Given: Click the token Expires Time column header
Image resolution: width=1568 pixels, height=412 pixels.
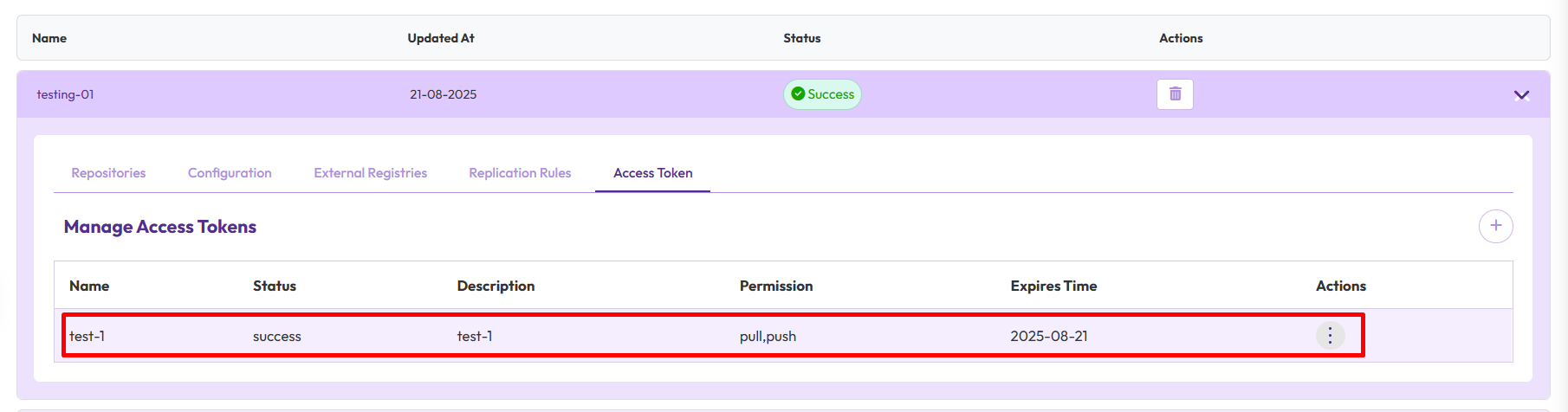Looking at the screenshot, I should pos(1053,286).
